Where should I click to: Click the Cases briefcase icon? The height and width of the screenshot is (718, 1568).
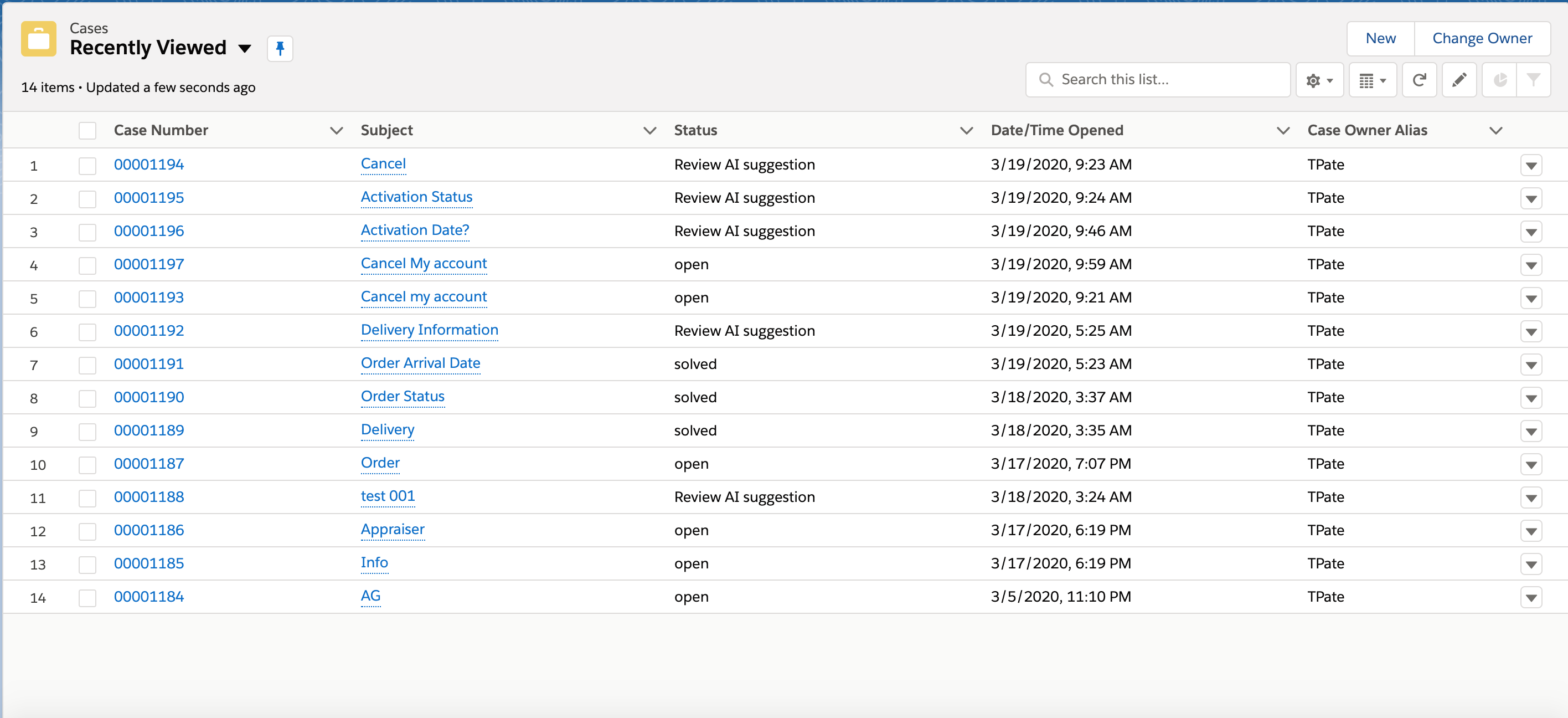pos(38,39)
